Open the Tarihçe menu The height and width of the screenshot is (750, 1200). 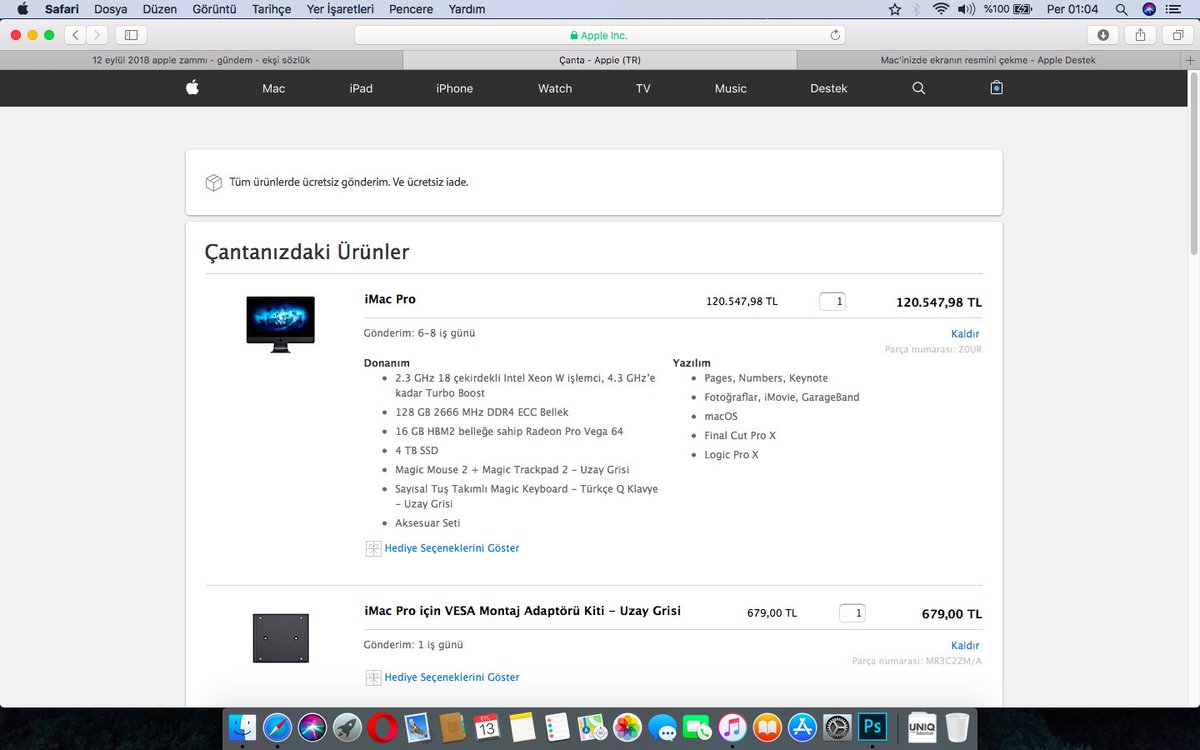(271, 9)
